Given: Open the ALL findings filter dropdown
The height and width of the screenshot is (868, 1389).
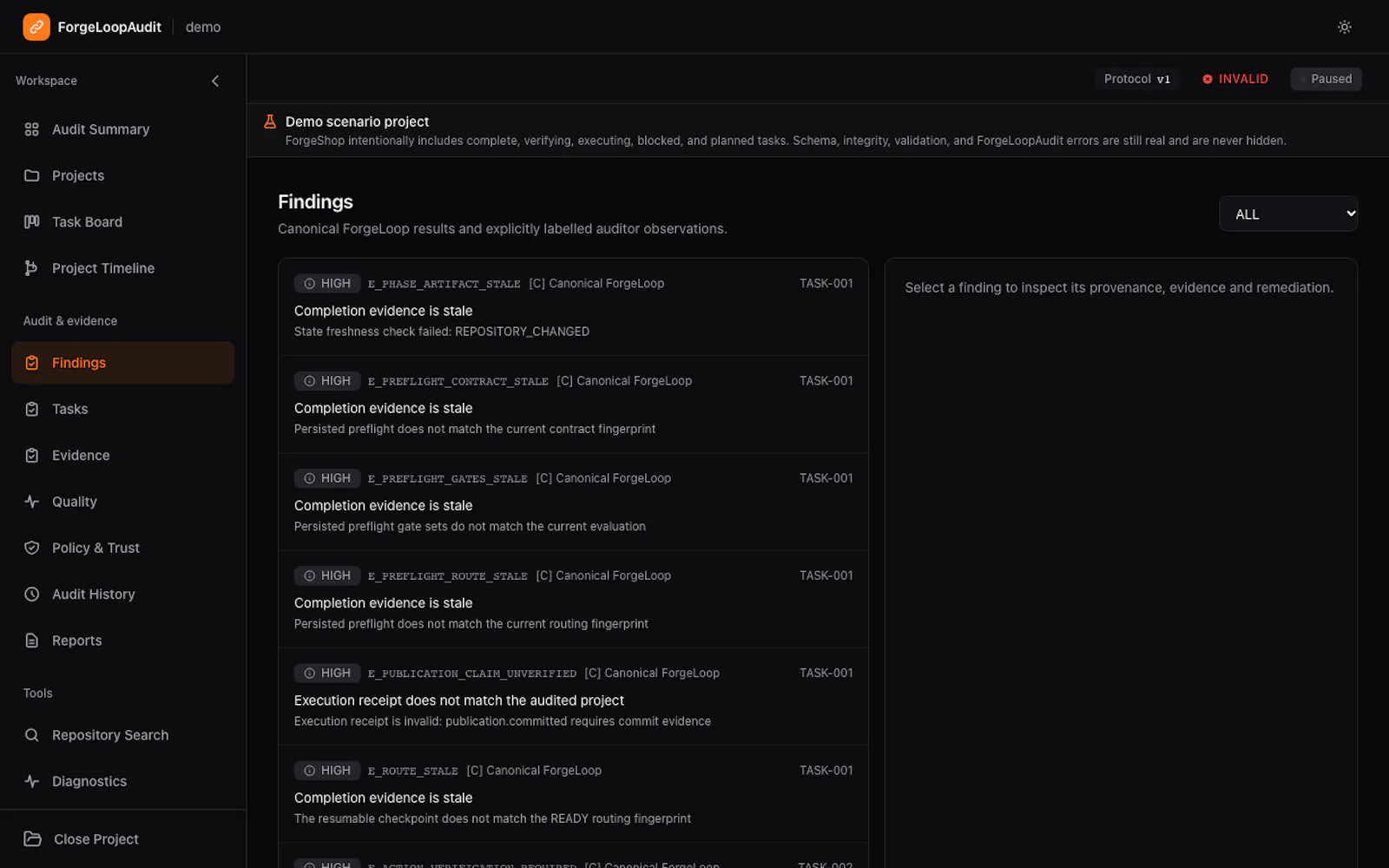Looking at the screenshot, I should tap(1288, 214).
